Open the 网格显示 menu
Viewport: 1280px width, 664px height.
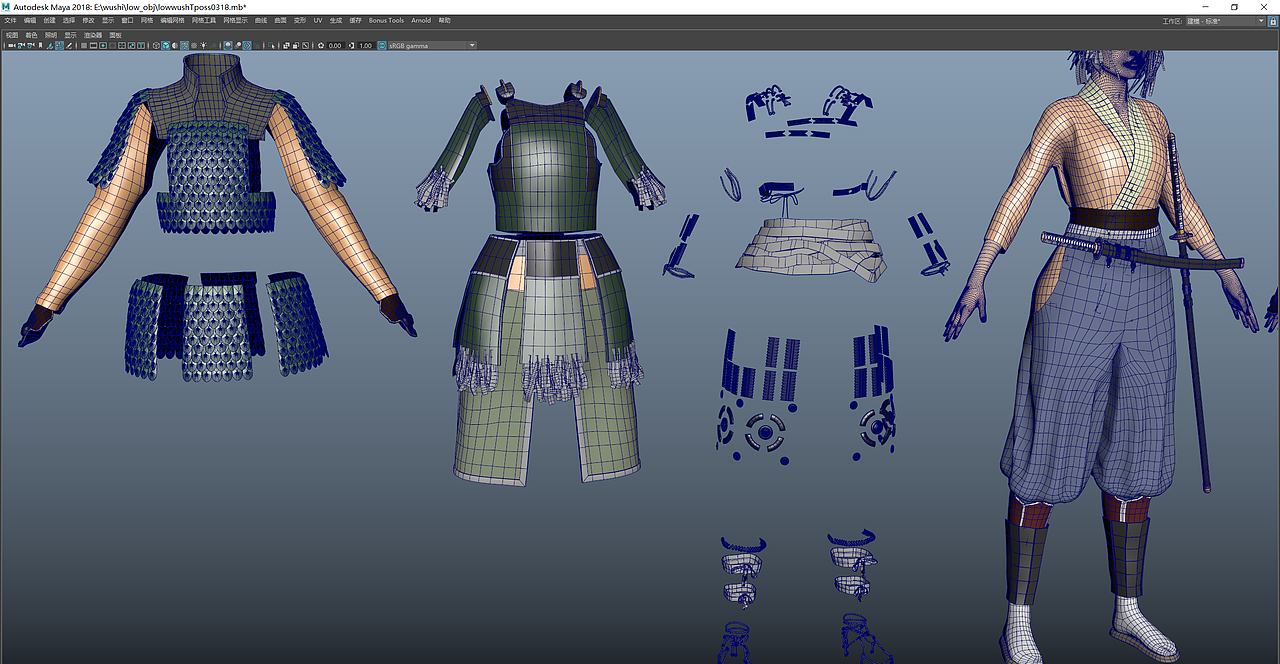pos(235,20)
